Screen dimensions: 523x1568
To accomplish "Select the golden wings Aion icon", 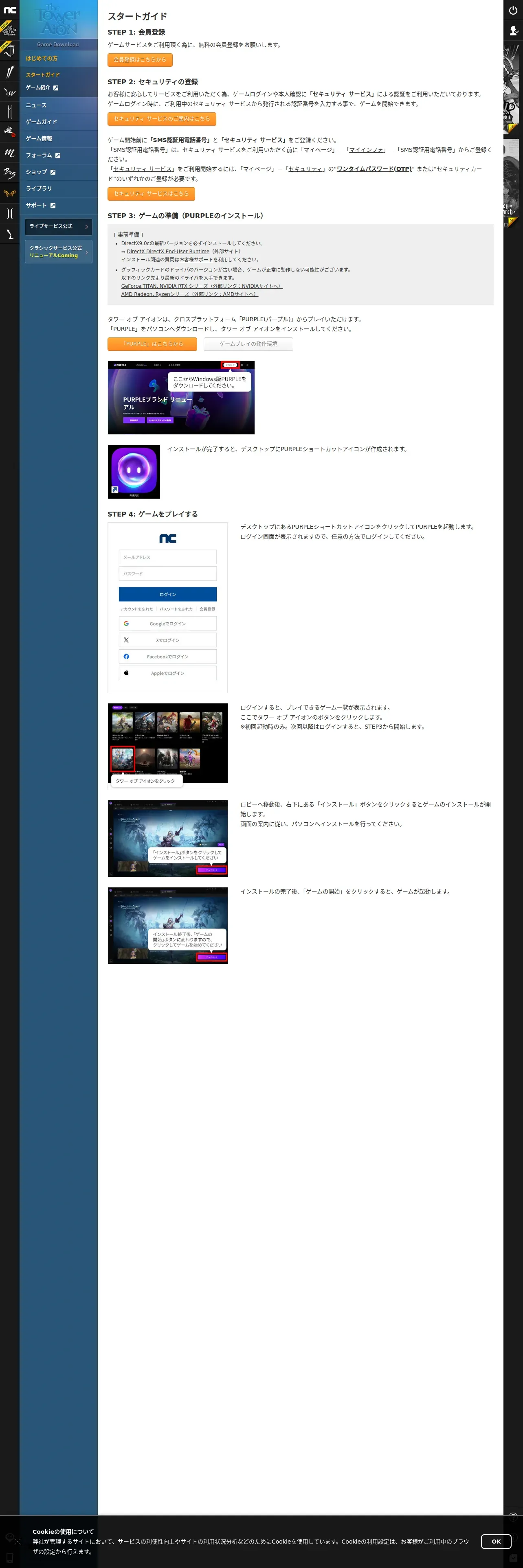I will (10, 194).
